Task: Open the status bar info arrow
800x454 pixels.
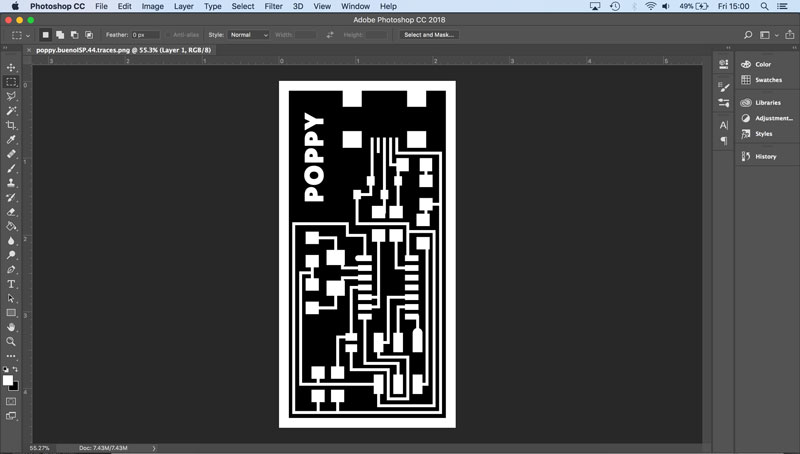Action: coord(154,448)
